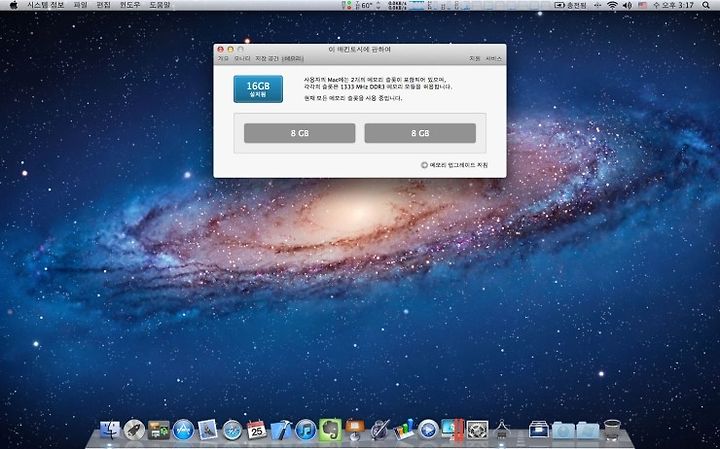Open the documents stack in dock
The height and width of the screenshot is (449, 720).
(x=538, y=430)
